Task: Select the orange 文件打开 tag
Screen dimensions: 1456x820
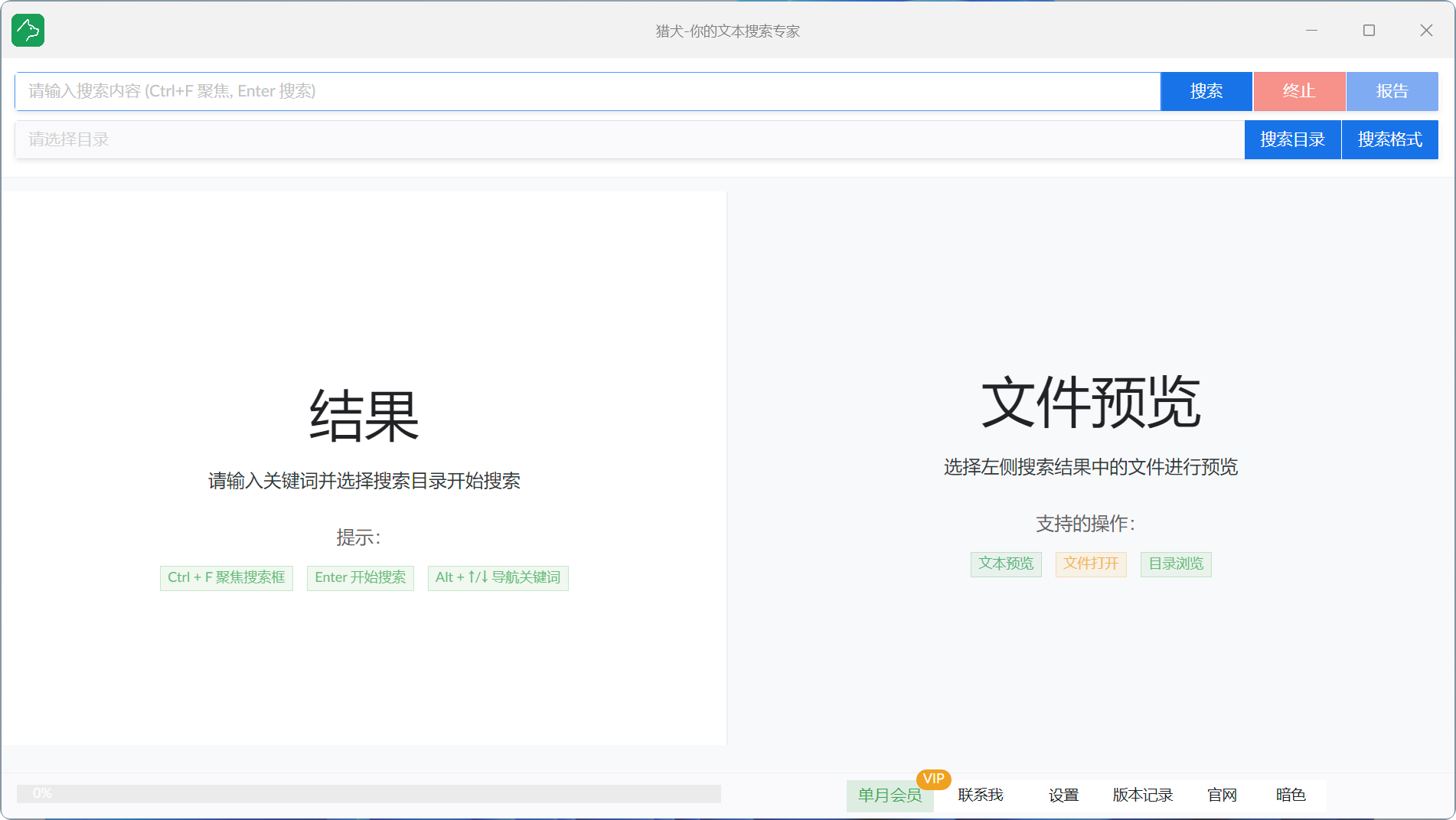Action: [1090, 564]
